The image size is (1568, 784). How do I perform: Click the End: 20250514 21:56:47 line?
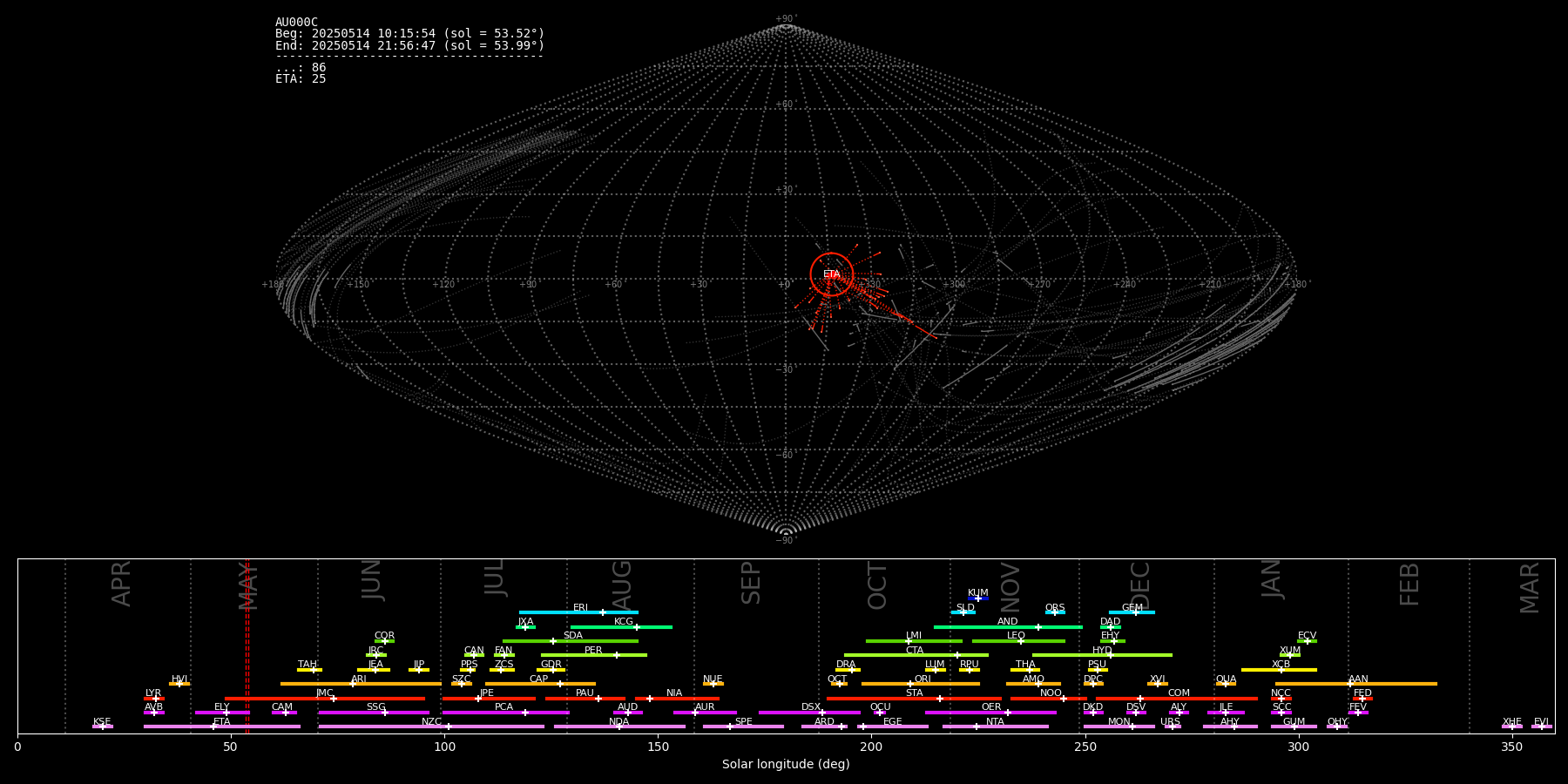[x=409, y=45]
